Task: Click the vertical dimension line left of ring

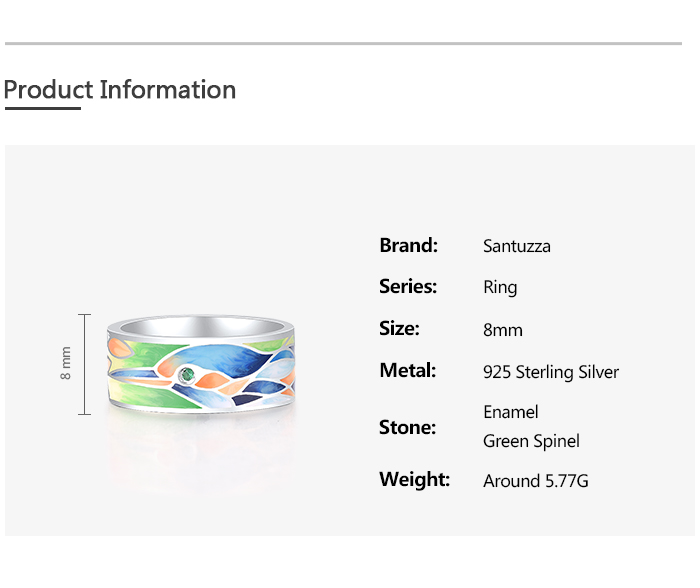Action: (84, 364)
